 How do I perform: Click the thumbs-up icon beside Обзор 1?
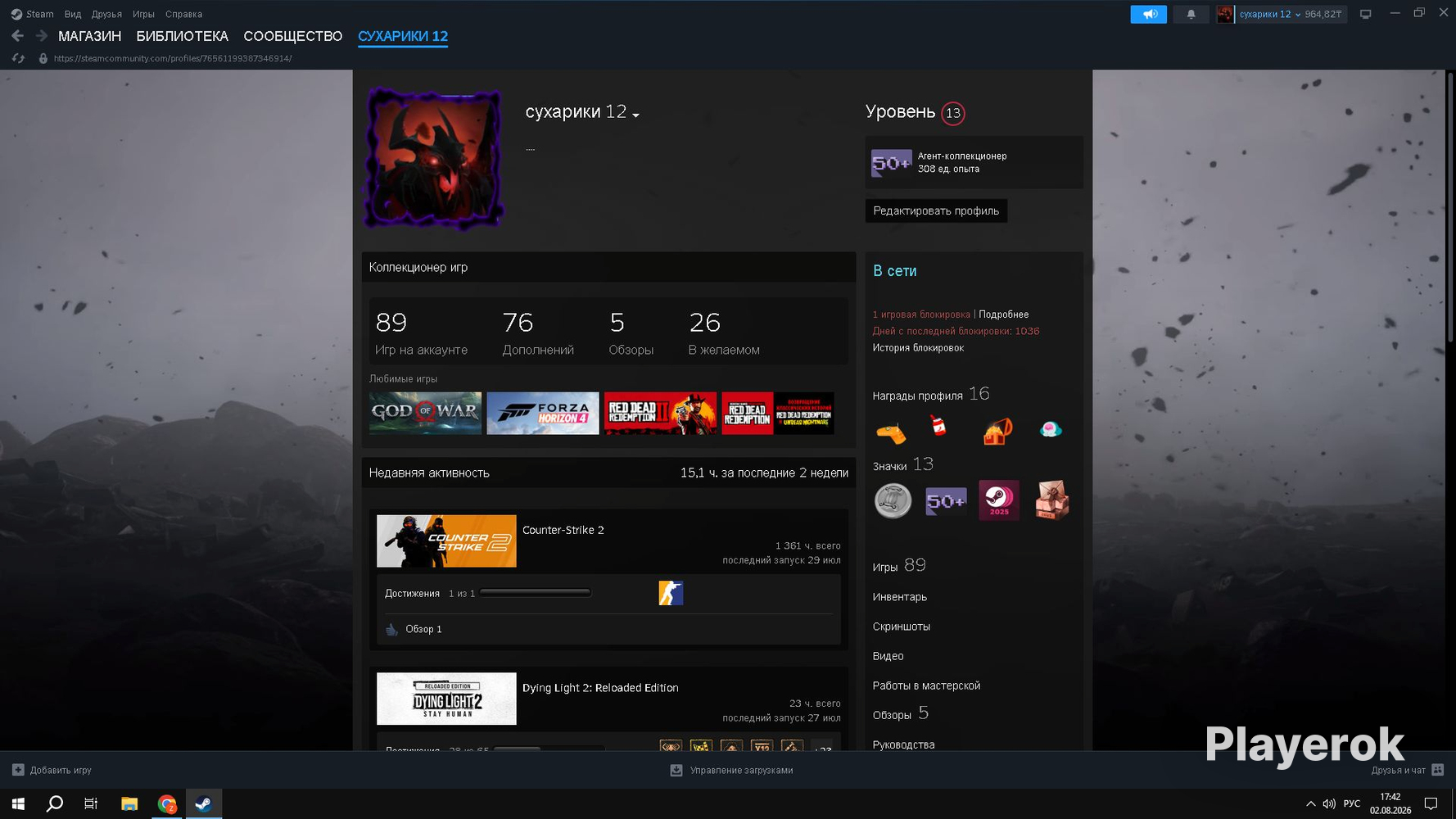point(391,629)
